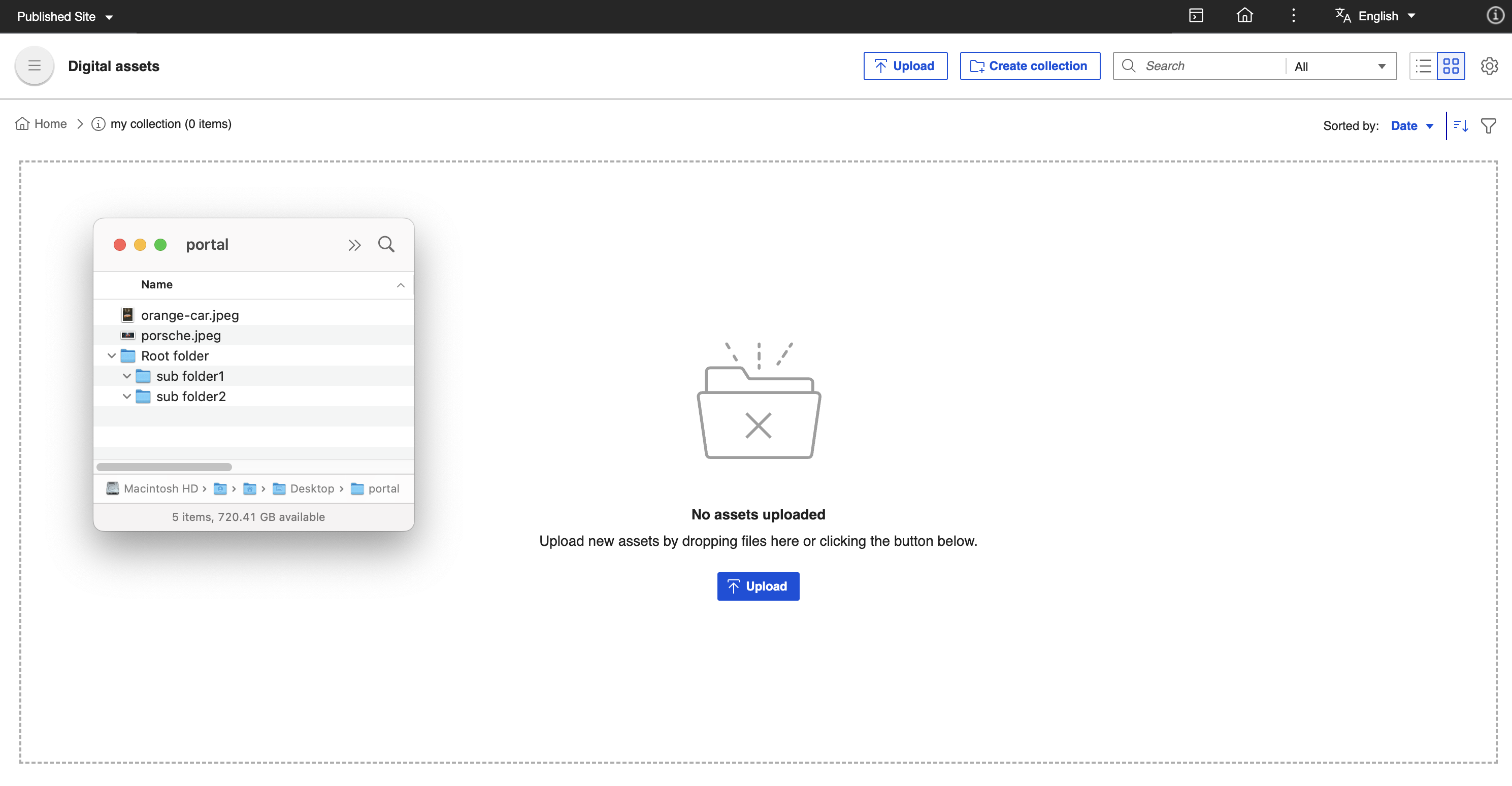
Task: Toggle the sort order direction icon
Action: (1461, 125)
